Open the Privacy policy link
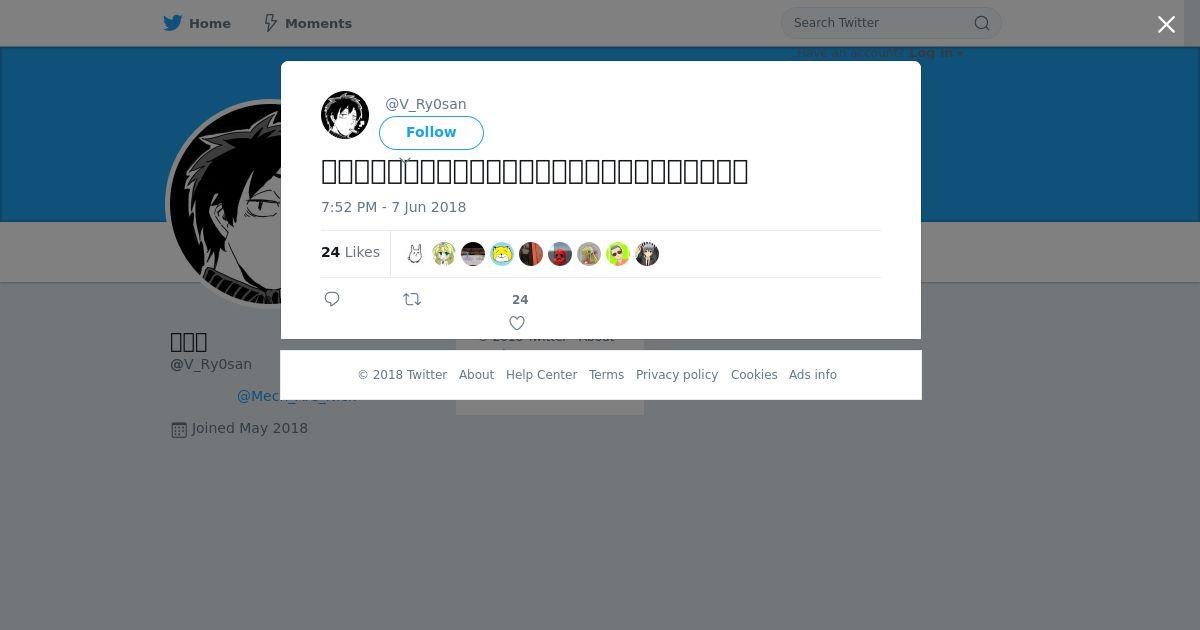This screenshot has height=630, width=1200. pyautogui.click(x=677, y=375)
